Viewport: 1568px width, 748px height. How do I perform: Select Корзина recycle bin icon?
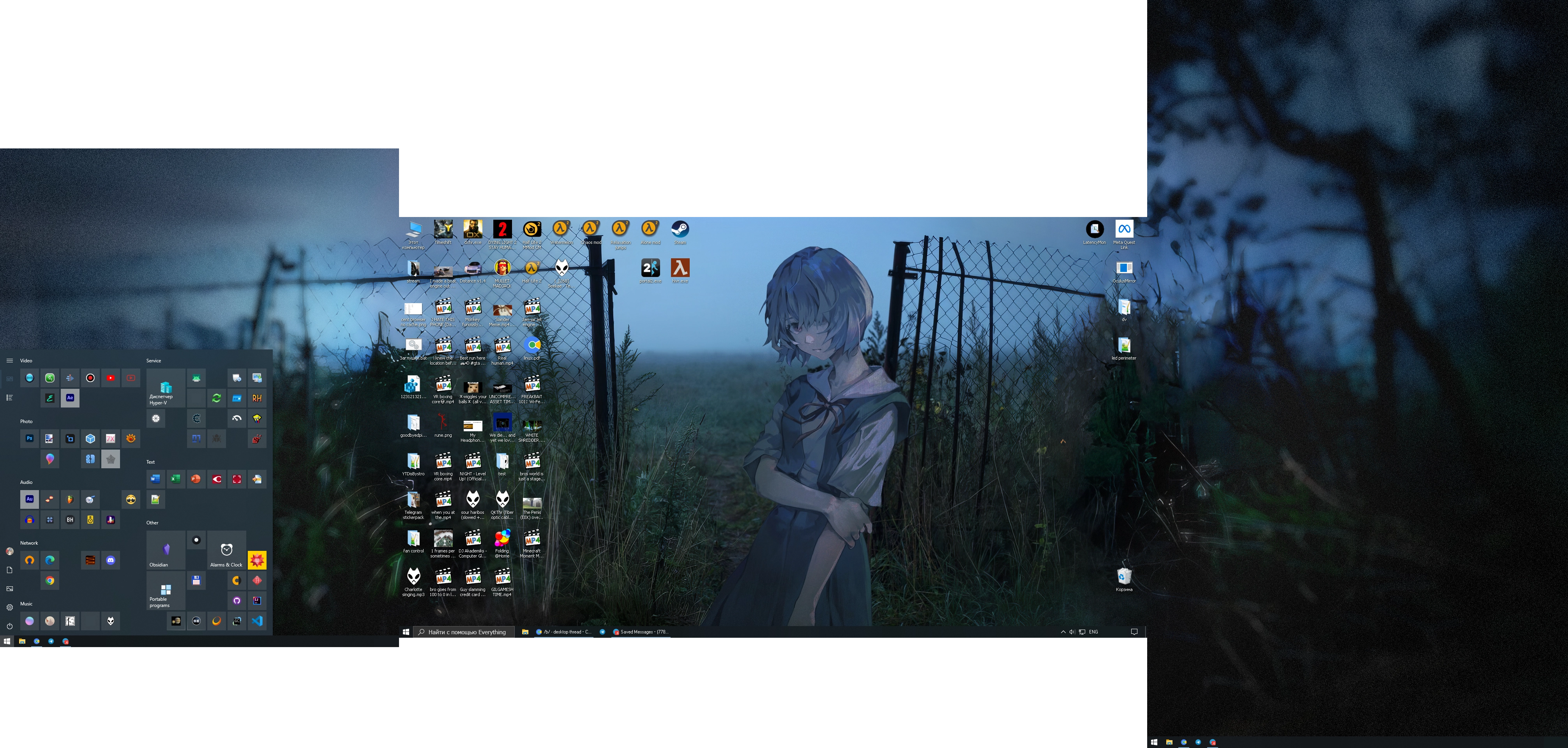1124,579
